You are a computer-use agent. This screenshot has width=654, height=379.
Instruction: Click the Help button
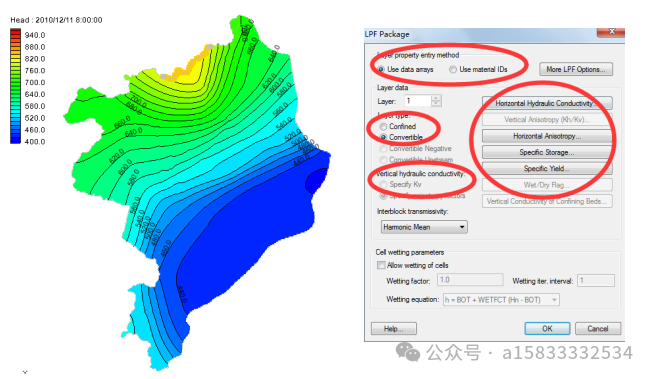393,329
